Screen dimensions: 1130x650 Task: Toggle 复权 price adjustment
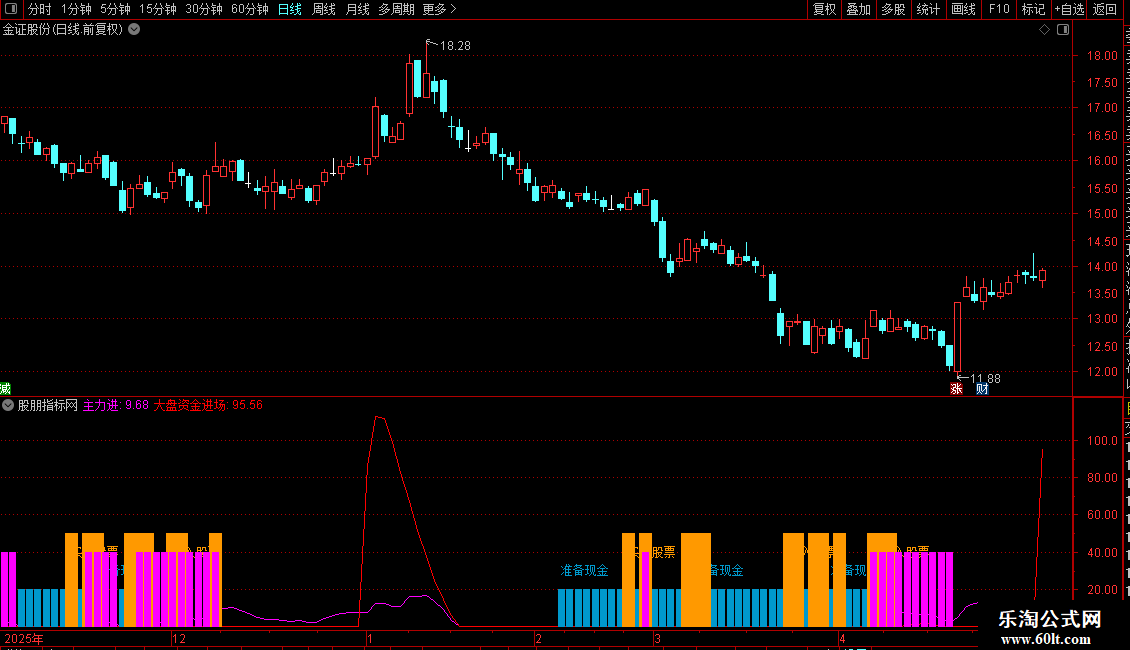[x=824, y=9]
